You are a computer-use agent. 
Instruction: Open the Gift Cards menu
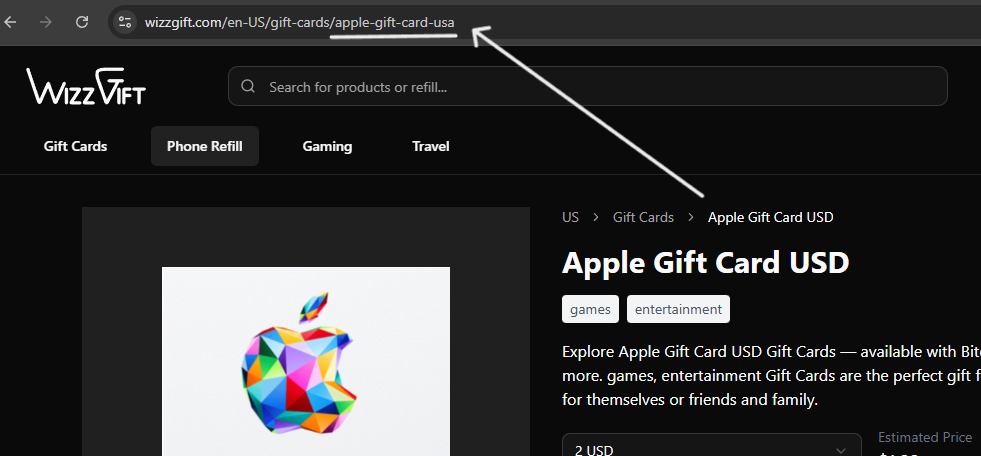[75, 146]
